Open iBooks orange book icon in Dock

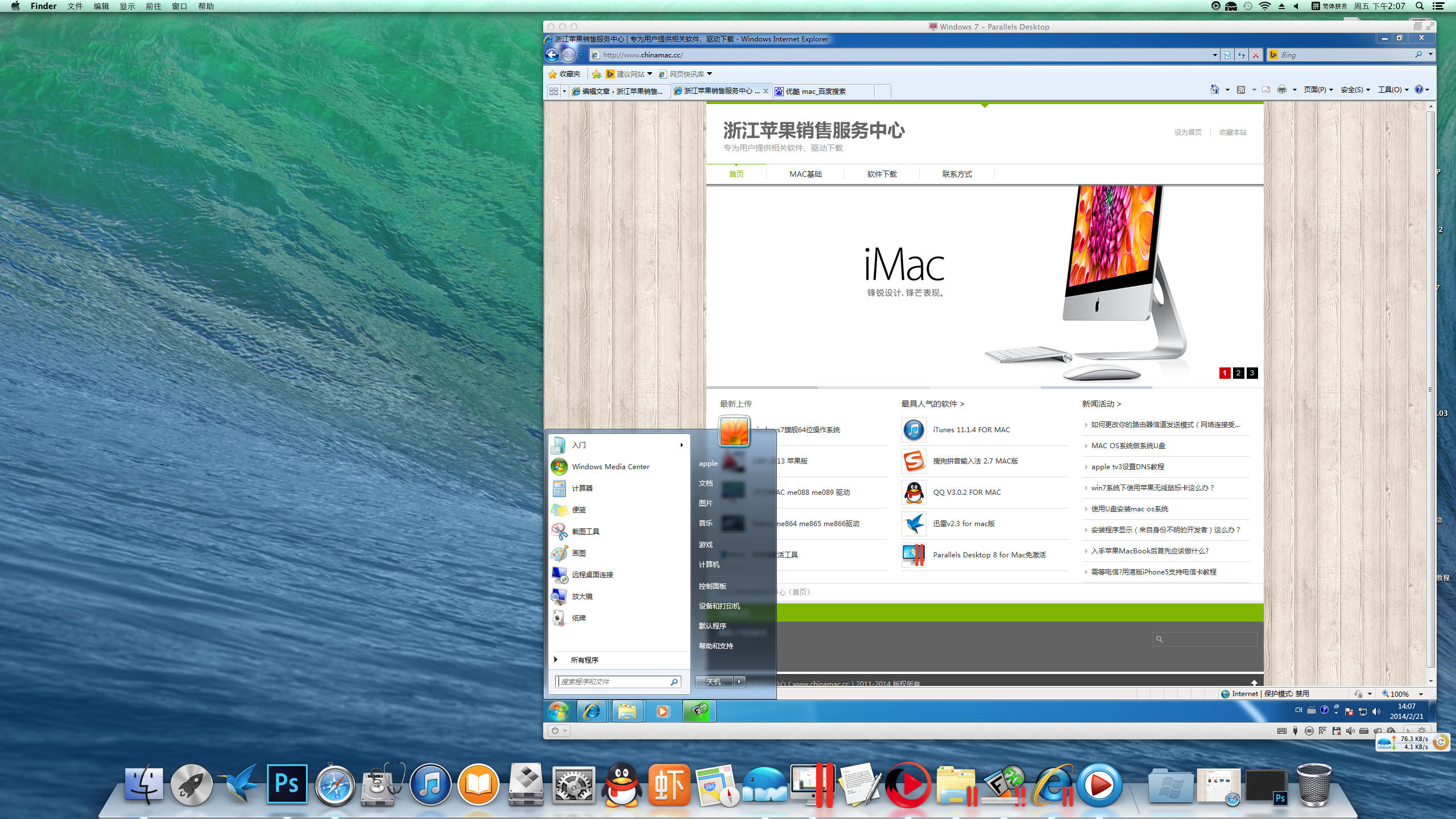pyautogui.click(x=478, y=785)
